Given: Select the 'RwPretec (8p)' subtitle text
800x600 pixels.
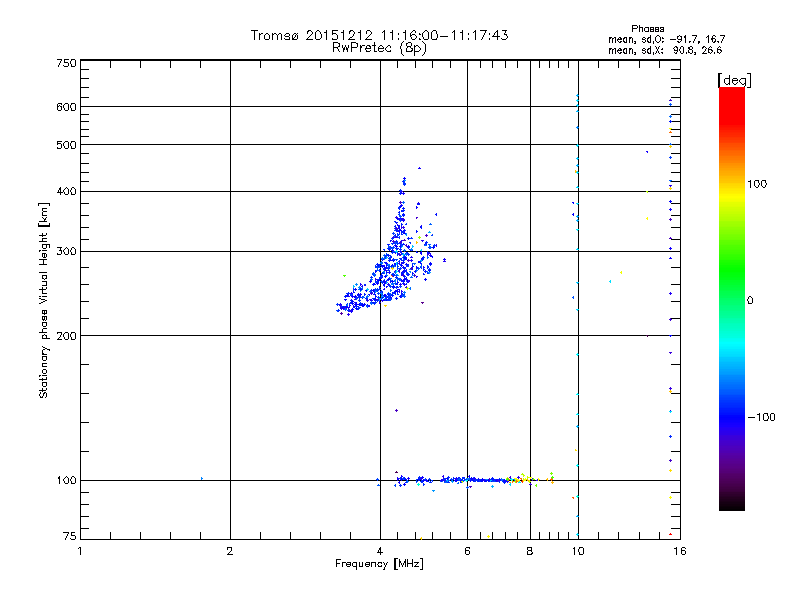Looking at the screenshot, I should tap(379, 48).
